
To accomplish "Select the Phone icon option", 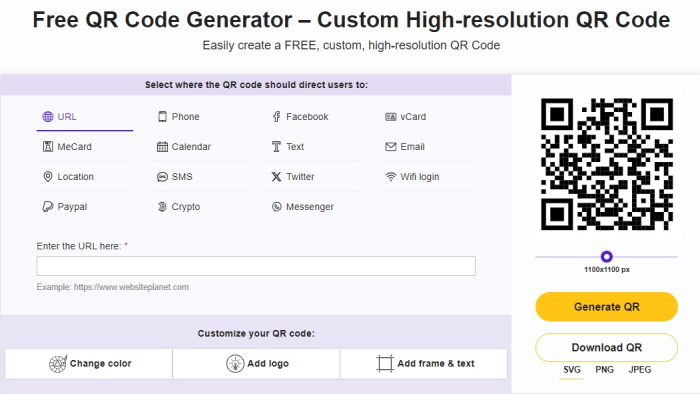I will pos(162,117).
